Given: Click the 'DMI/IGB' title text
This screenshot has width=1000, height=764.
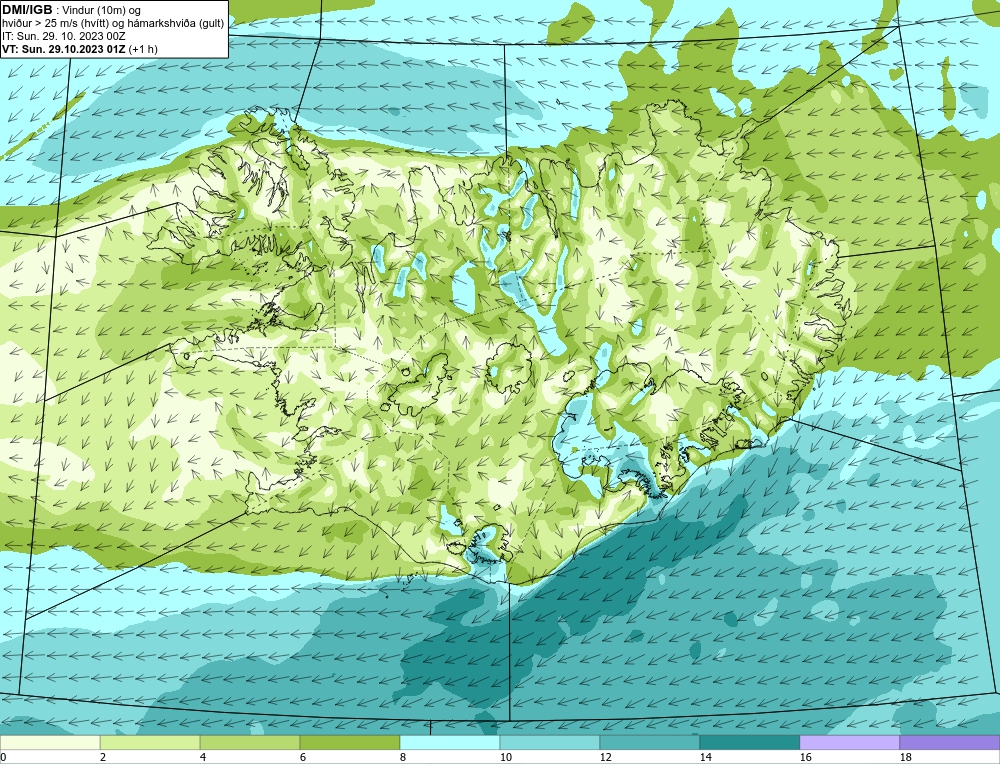Looking at the screenshot, I should 27,10.
